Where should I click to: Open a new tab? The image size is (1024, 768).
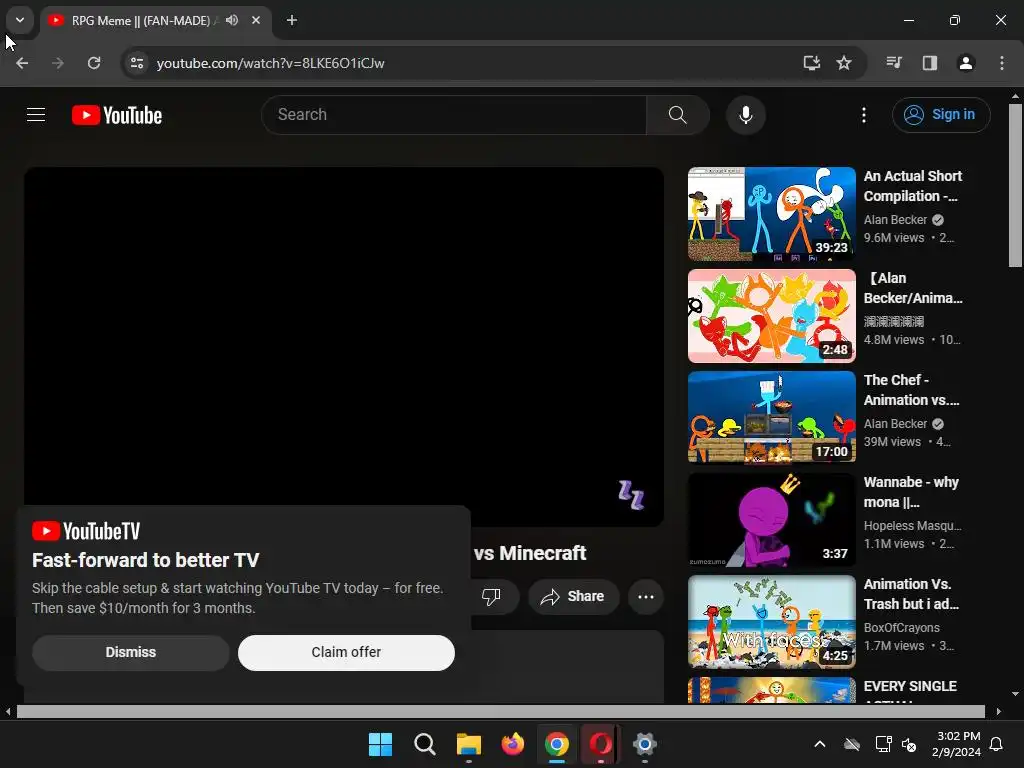click(x=292, y=20)
